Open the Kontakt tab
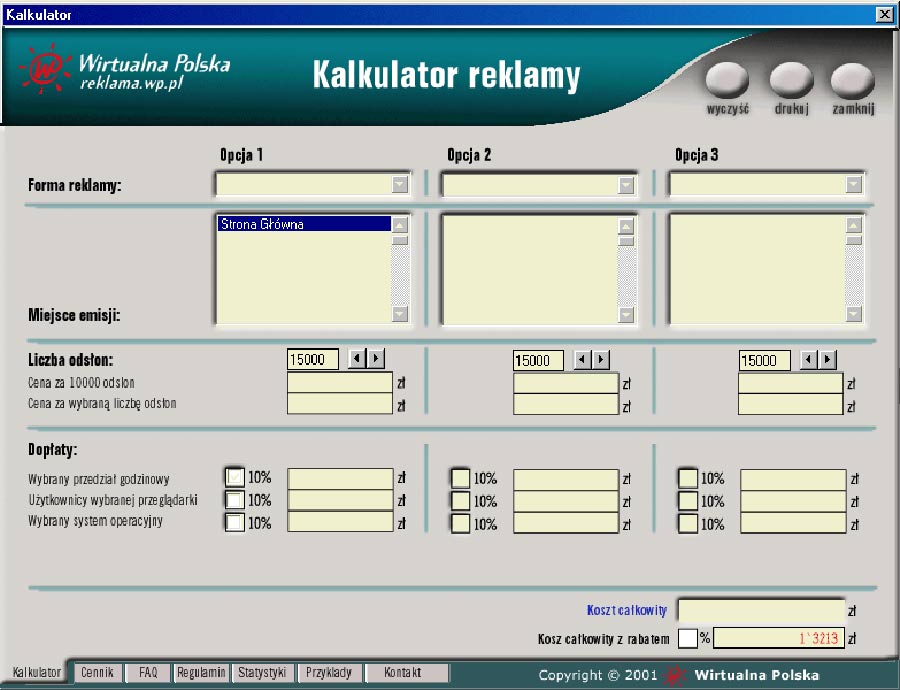 (x=406, y=672)
